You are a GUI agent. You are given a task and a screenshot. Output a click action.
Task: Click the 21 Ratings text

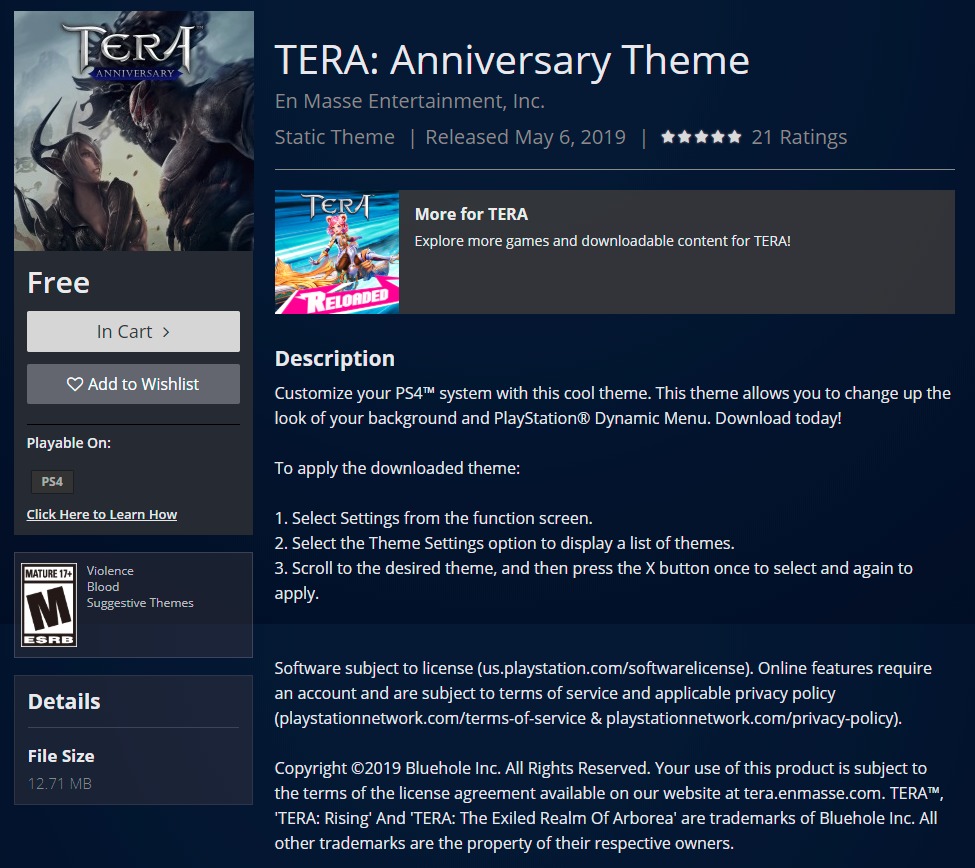click(799, 137)
